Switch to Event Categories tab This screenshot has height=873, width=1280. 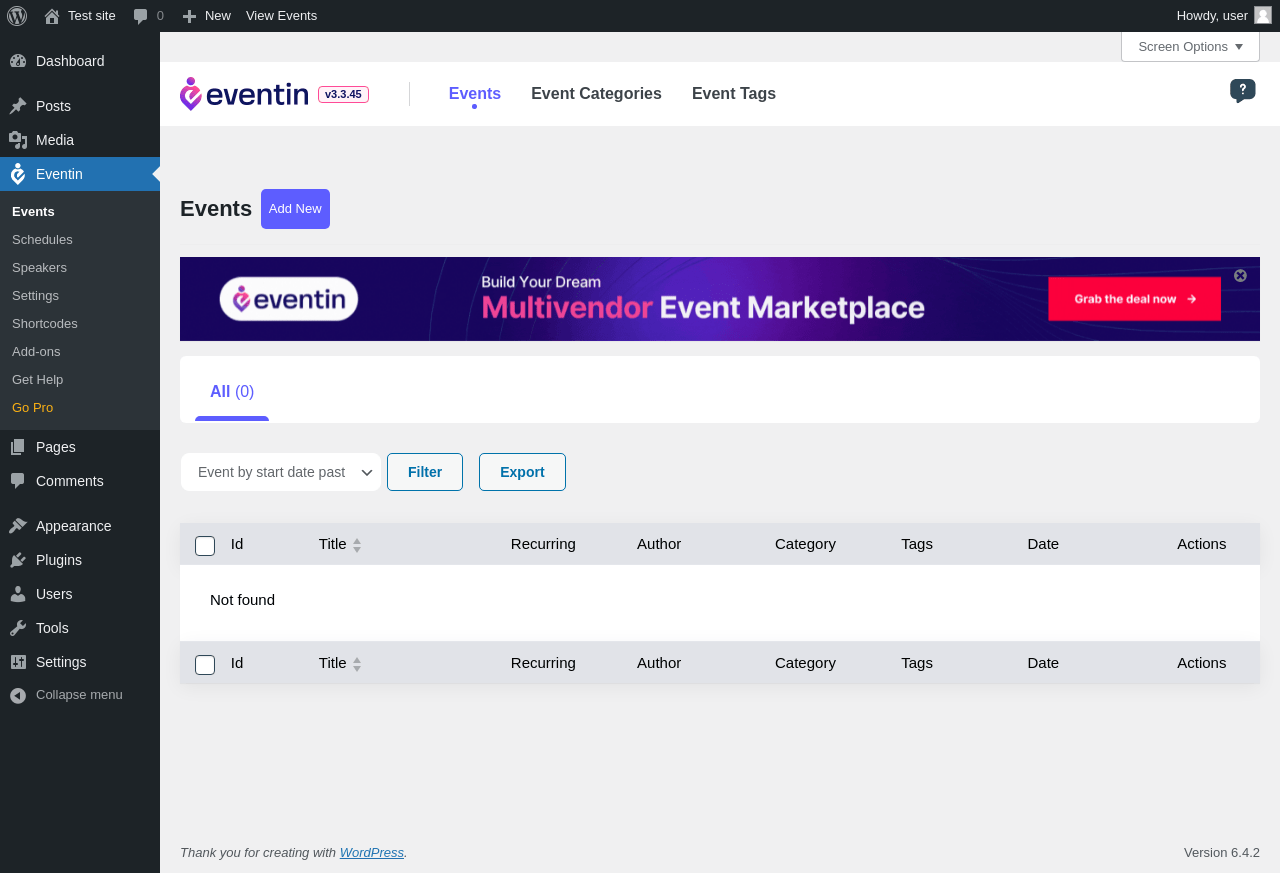coord(596,93)
